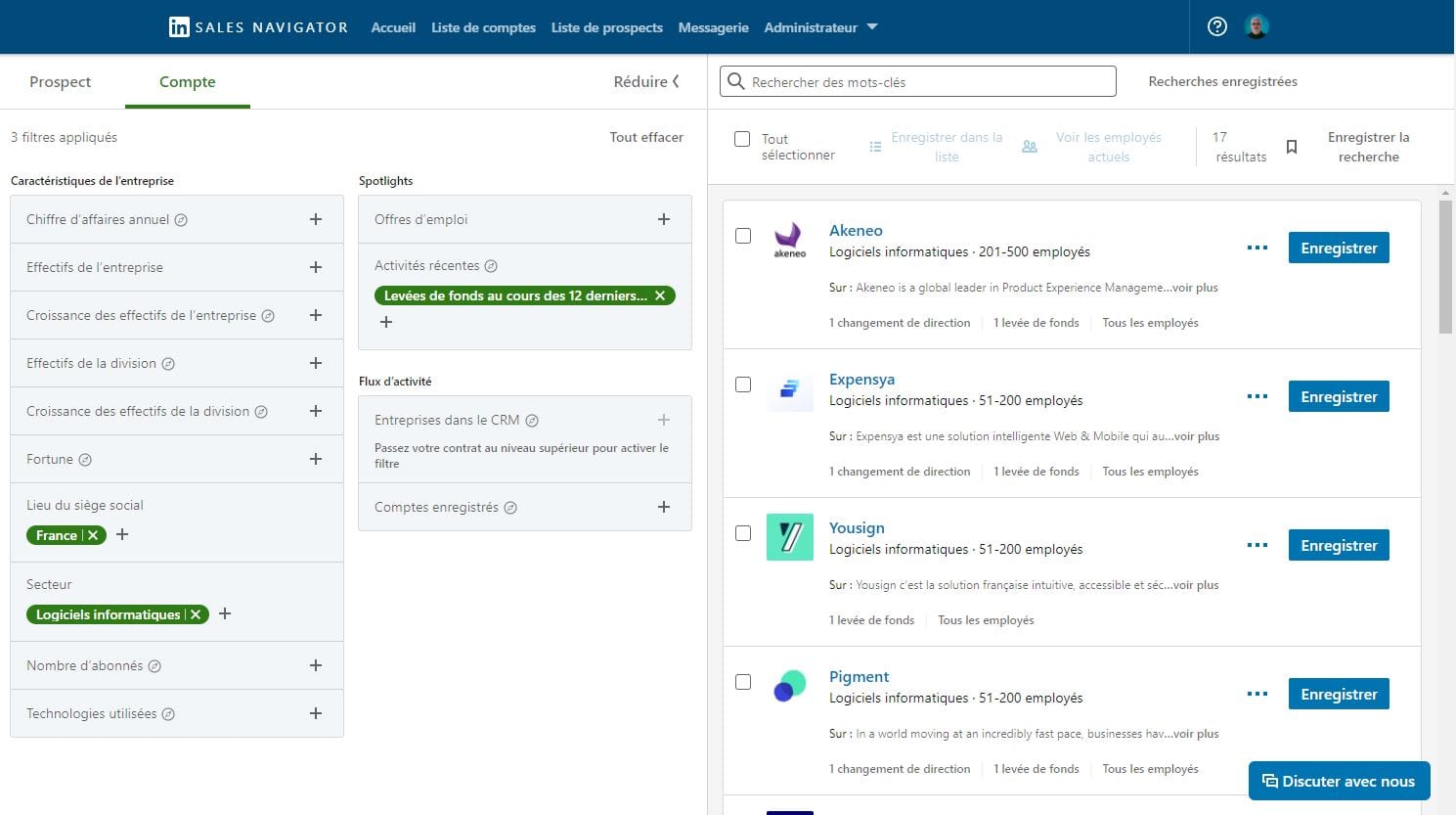This screenshot has height=815, width=1456.
Task: Open Pigment more options dots
Action: (1257, 694)
